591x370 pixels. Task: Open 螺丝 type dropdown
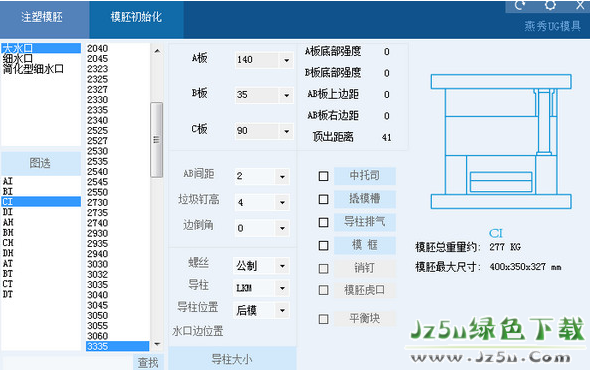282,266
